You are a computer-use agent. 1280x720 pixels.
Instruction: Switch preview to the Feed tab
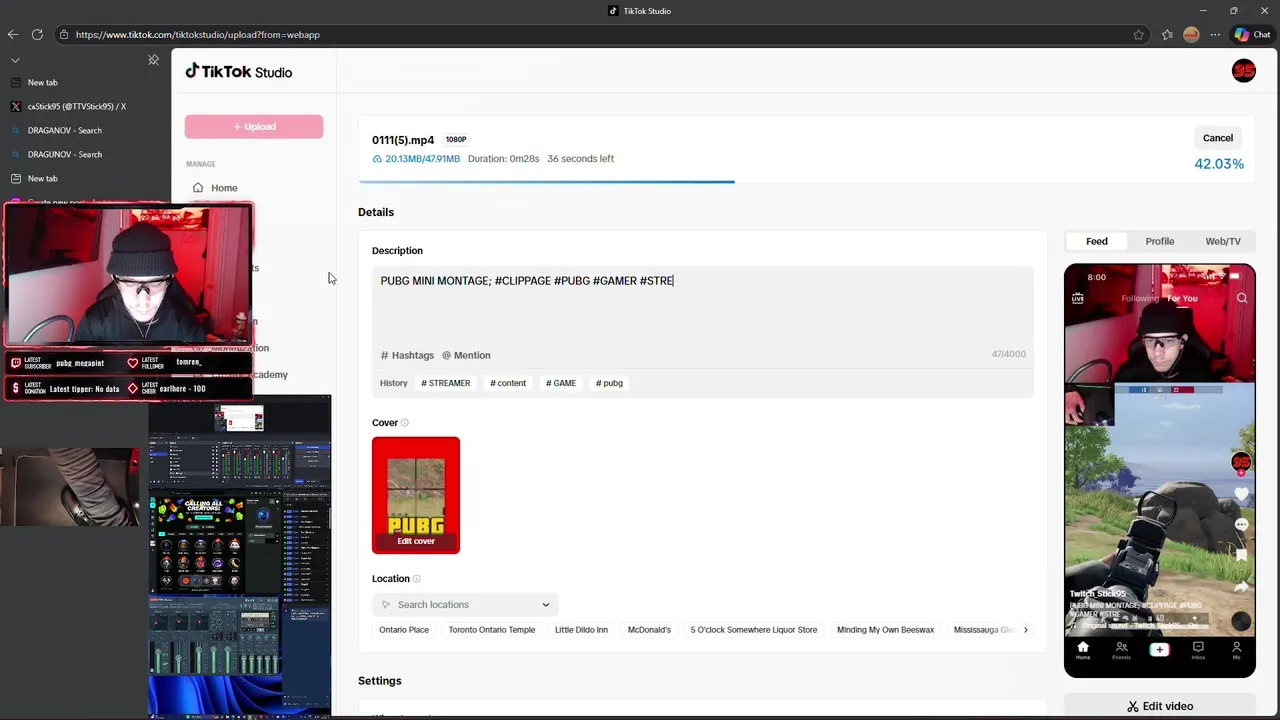coord(1097,241)
